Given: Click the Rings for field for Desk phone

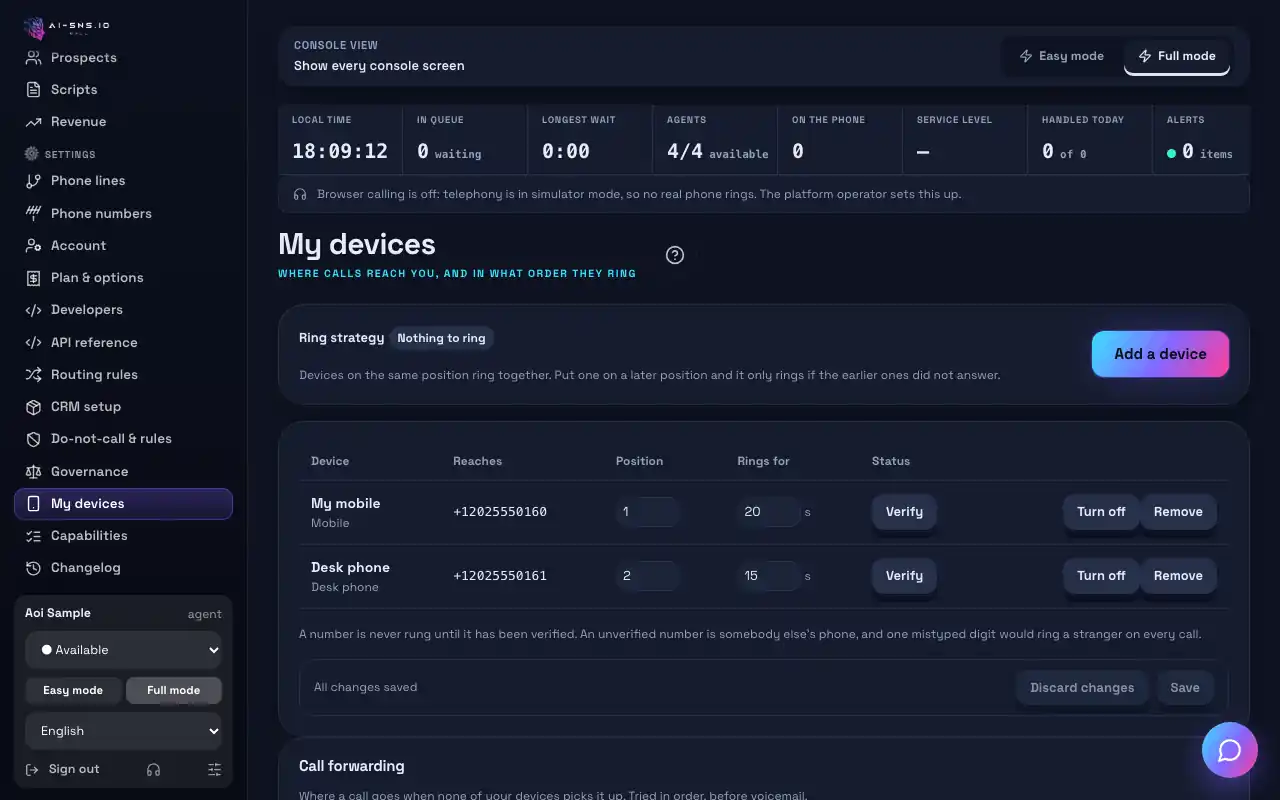Looking at the screenshot, I should [769, 575].
